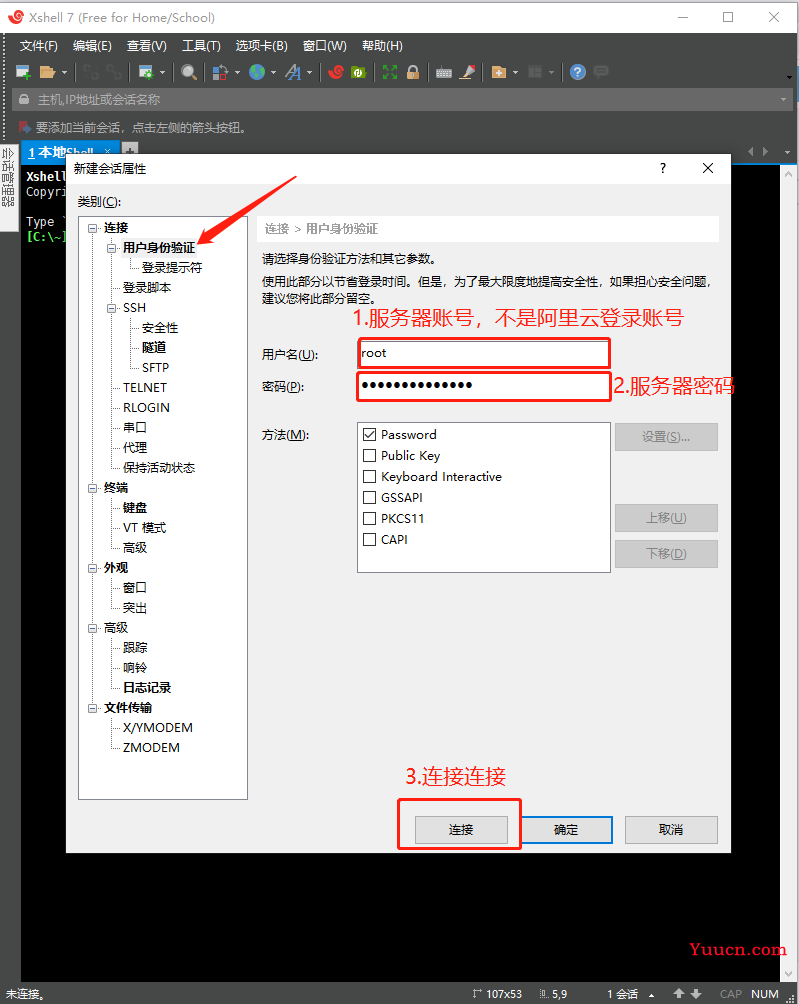
Task: Click the red Xshell swirl toolbar icon
Action: tap(336, 72)
